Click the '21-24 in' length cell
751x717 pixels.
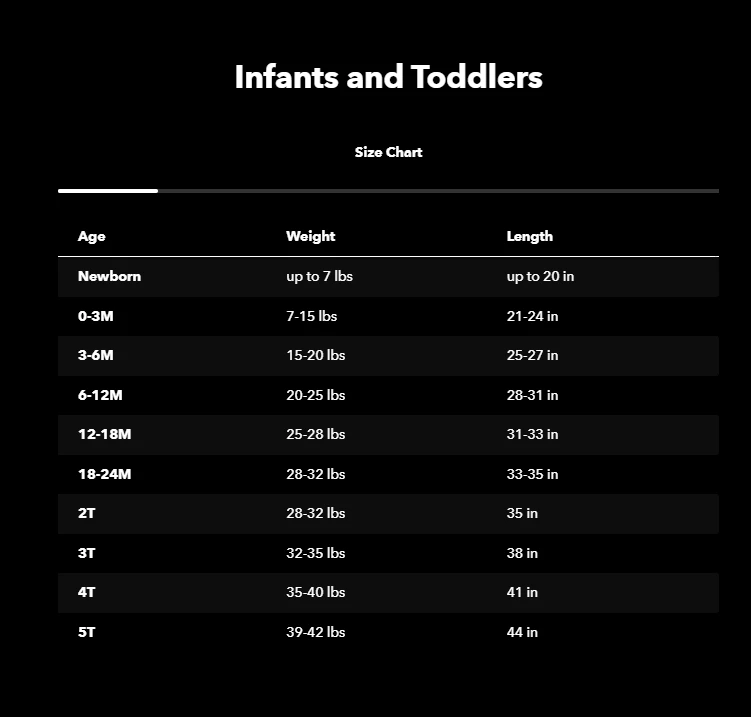pos(532,316)
